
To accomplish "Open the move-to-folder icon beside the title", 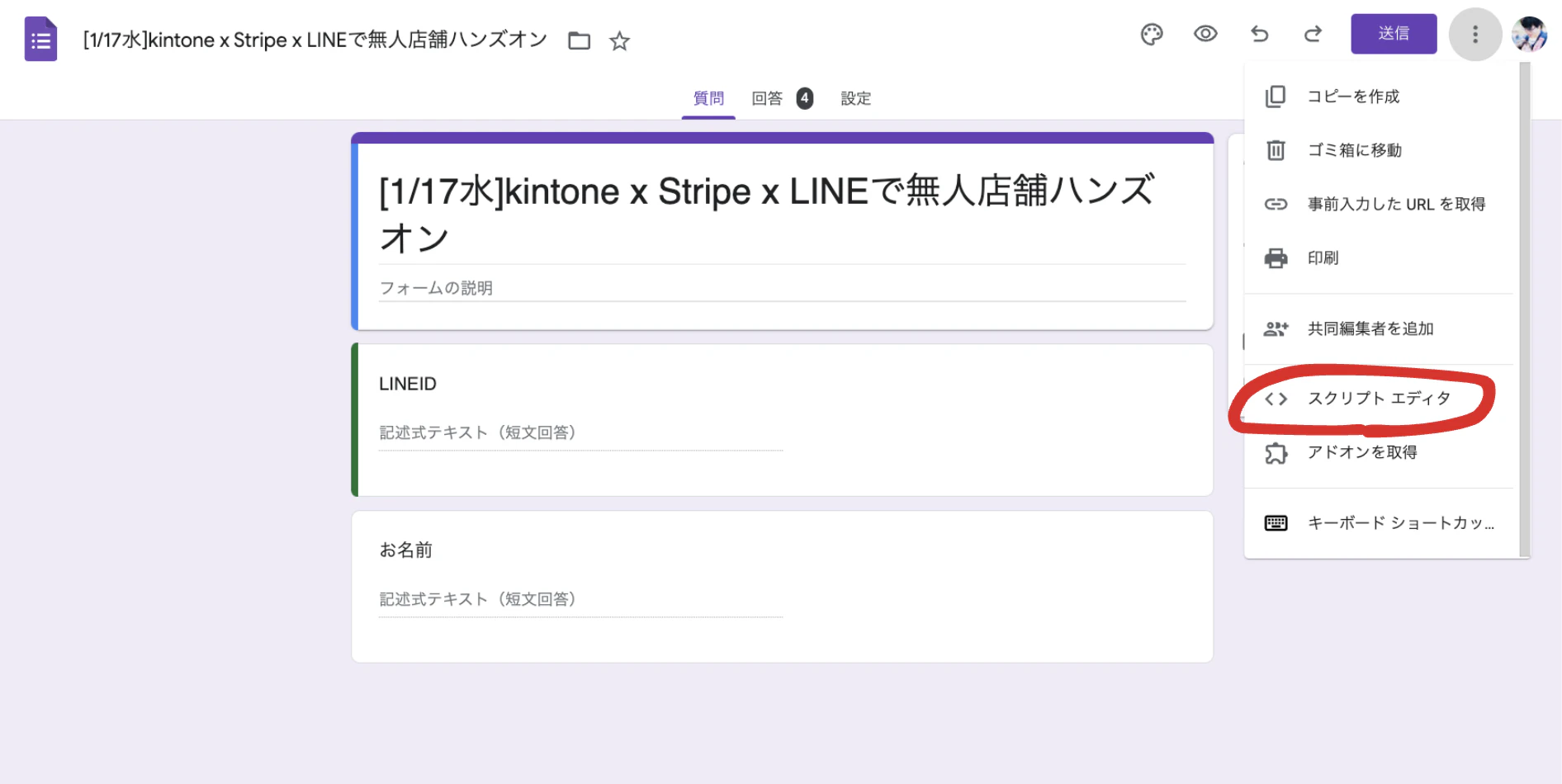I will [x=579, y=40].
